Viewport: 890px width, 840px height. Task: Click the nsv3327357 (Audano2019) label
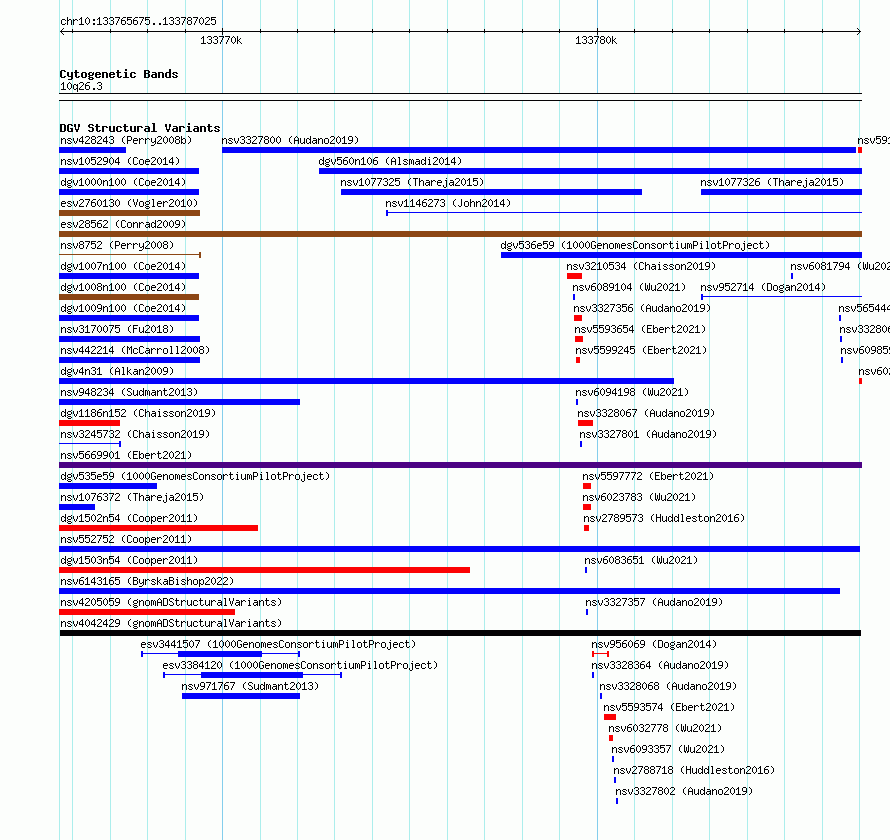pos(654,602)
